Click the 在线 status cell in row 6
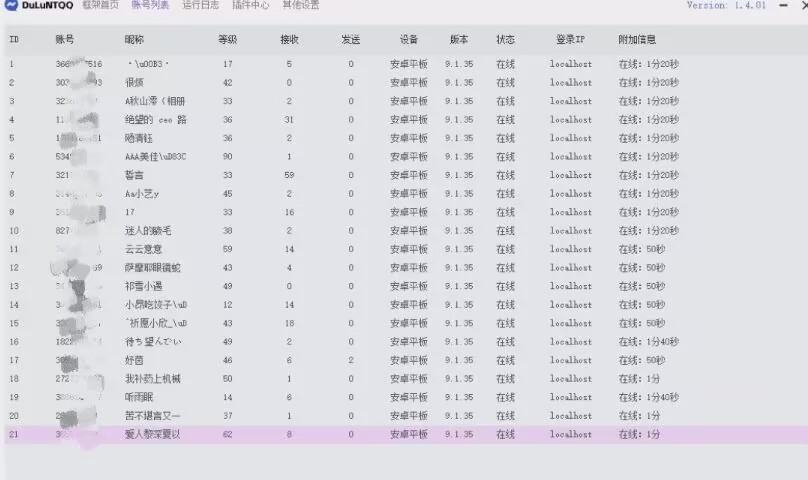The width and height of the screenshot is (808, 480). [505, 157]
